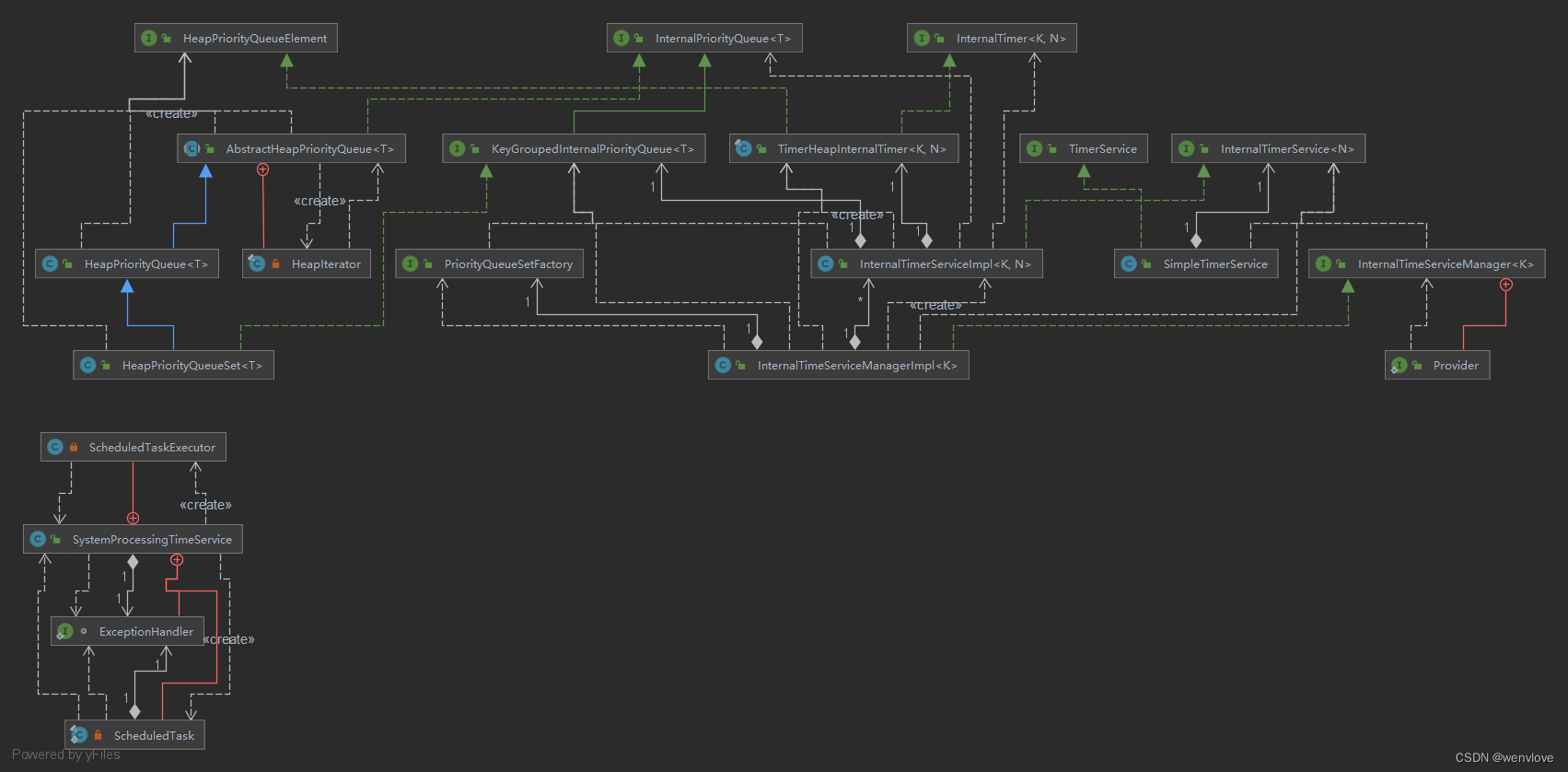This screenshot has width=1568, height=772.
Task: Click the InternalTimeServiceManager<K> node
Action: (x=1426, y=263)
